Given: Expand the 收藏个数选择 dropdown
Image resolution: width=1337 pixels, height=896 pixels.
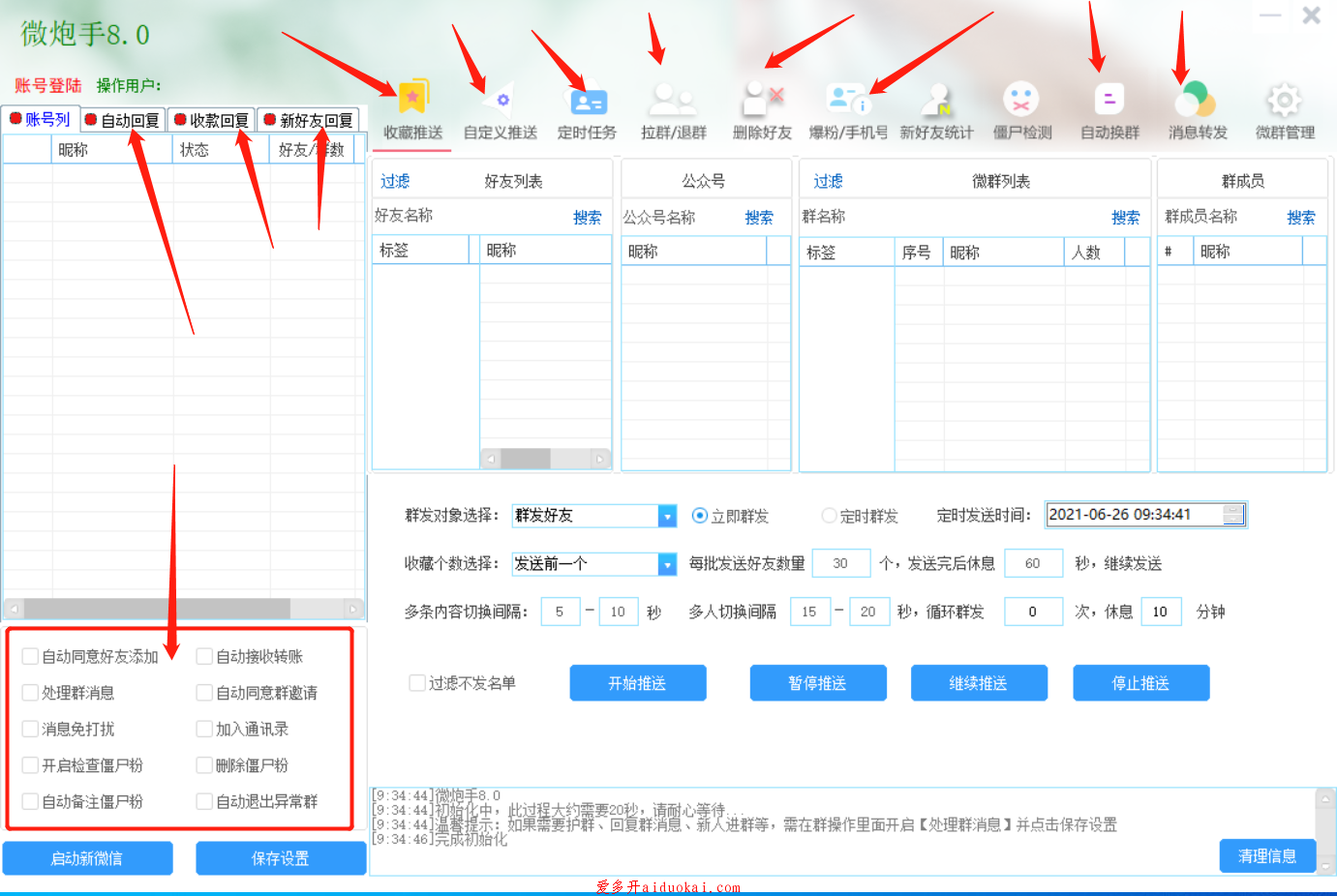Looking at the screenshot, I should point(667,564).
